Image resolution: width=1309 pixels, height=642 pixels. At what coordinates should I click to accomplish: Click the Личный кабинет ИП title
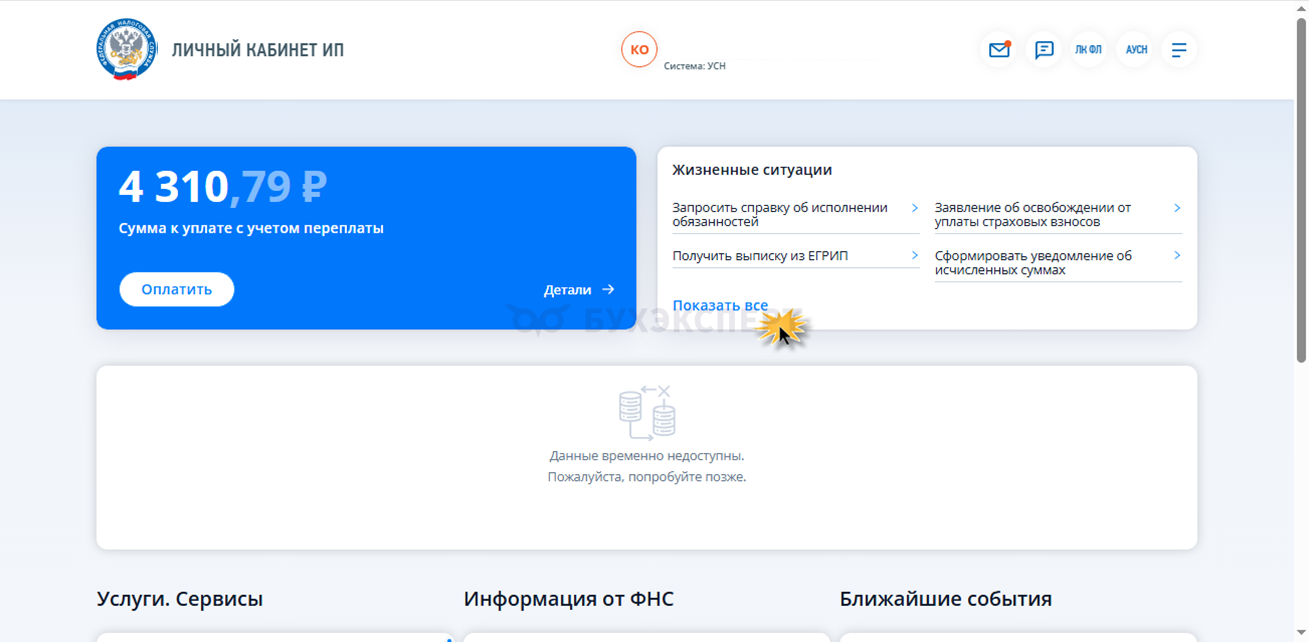point(258,50)
